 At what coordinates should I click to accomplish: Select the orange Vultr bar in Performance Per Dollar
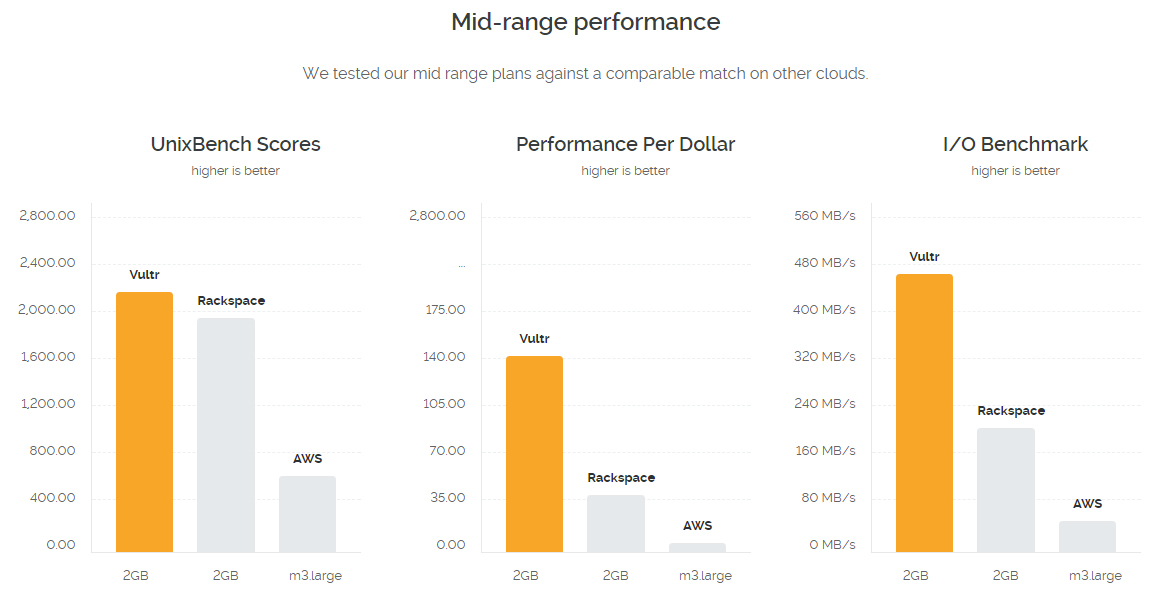click(x=534, y=454)
